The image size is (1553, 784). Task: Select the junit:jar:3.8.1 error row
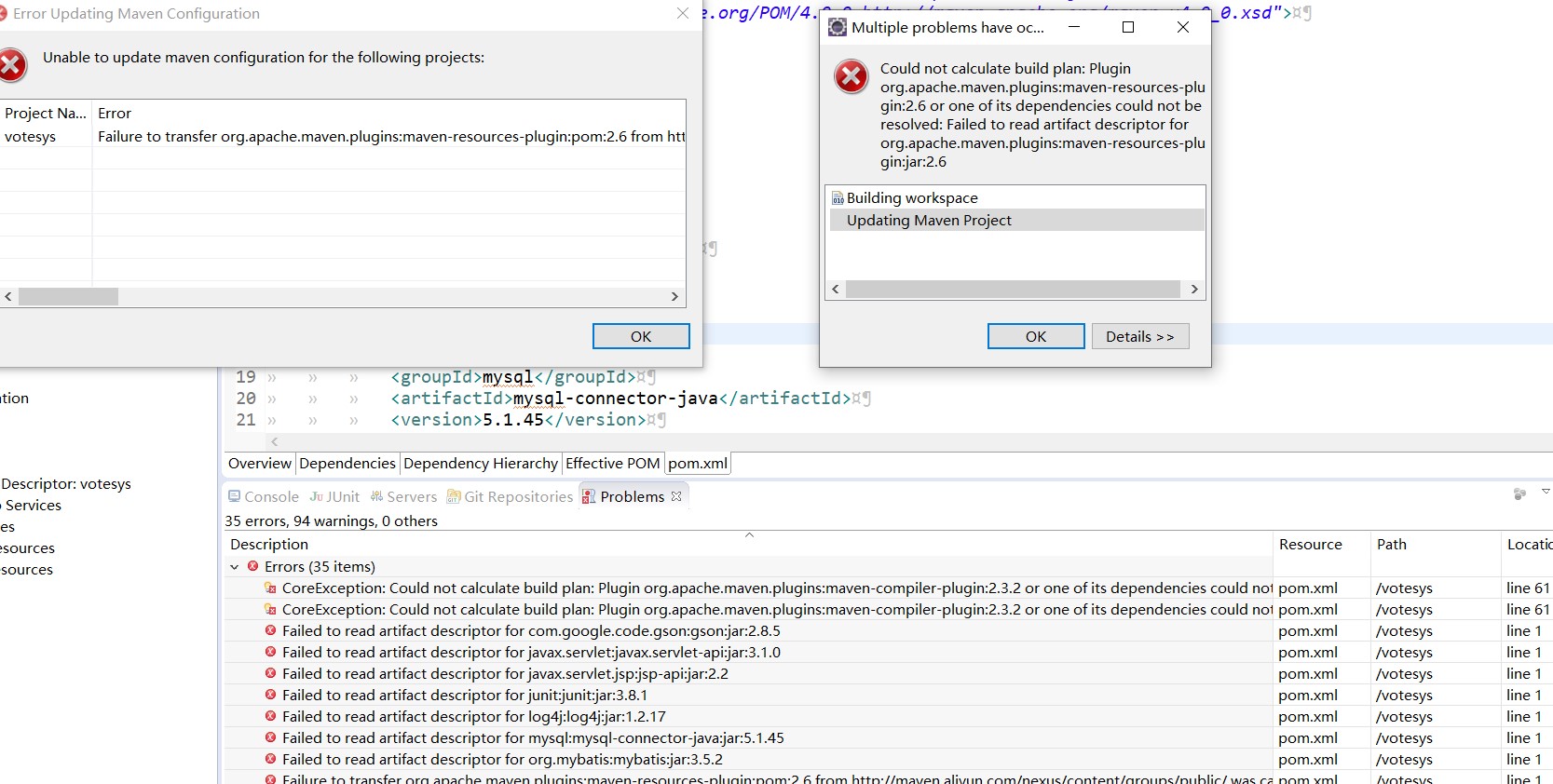tap(889, 695)
